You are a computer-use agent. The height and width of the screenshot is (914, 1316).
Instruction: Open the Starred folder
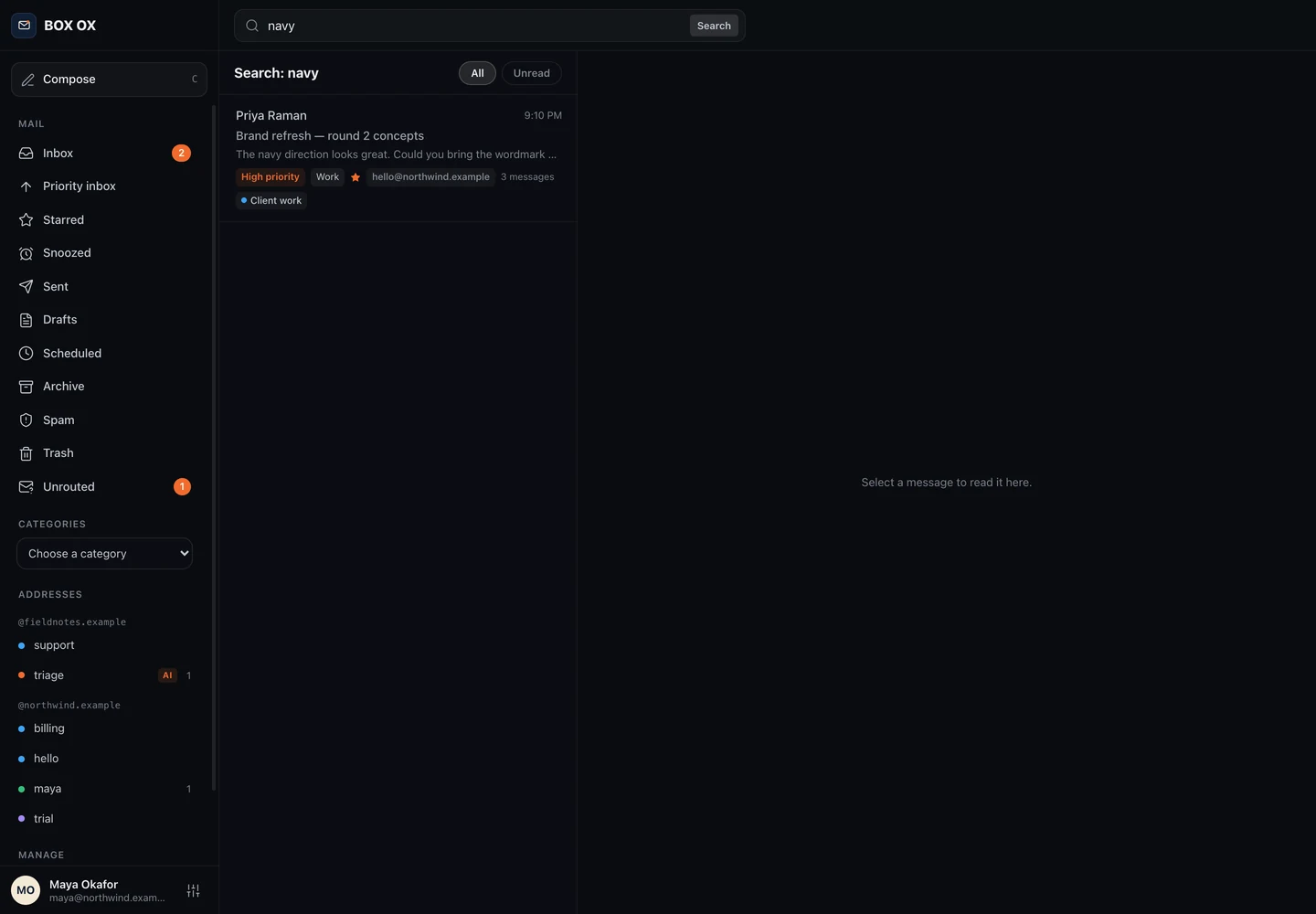point(105,220)
